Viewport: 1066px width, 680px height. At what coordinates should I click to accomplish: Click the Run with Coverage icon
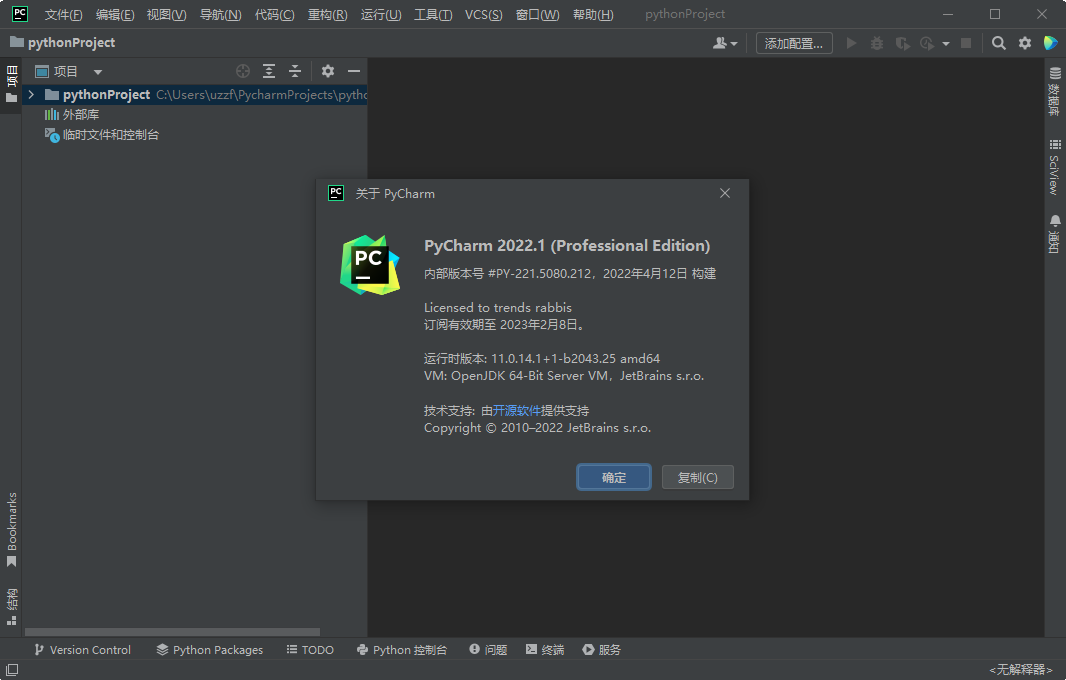tap(902, 43)
